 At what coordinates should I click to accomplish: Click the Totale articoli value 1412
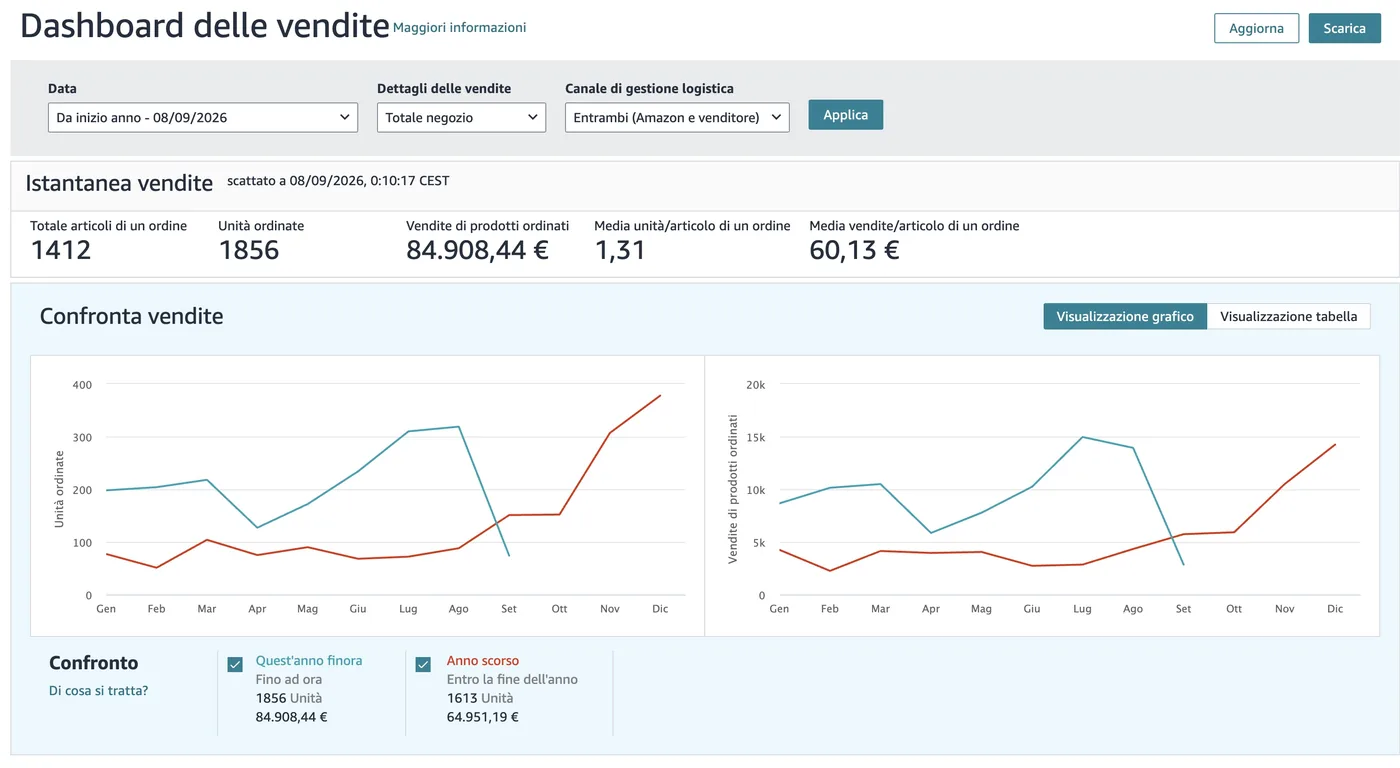(x=61, y=250)
